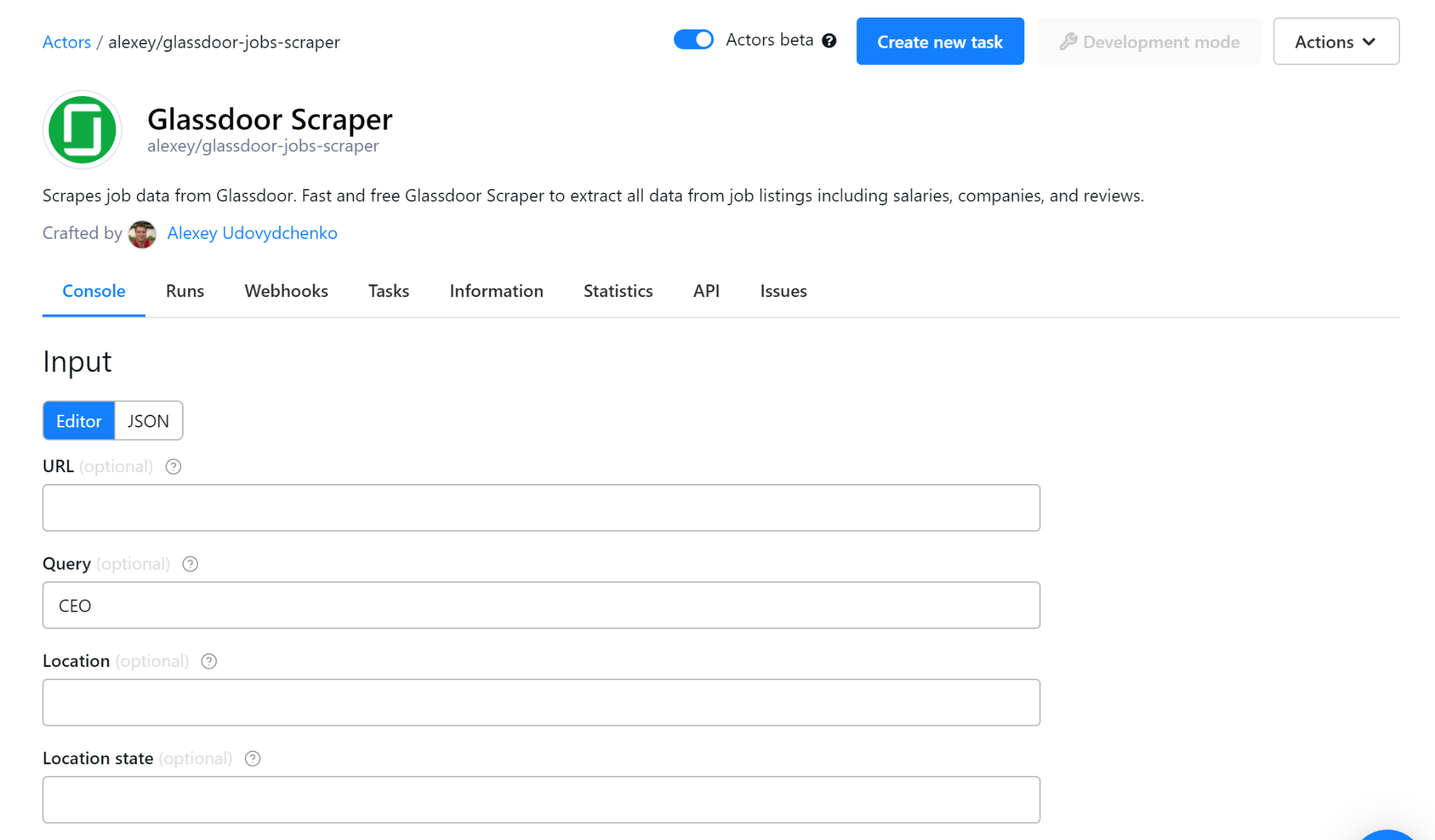
Task: Open the Runs tab
Action: click(185, 291)
